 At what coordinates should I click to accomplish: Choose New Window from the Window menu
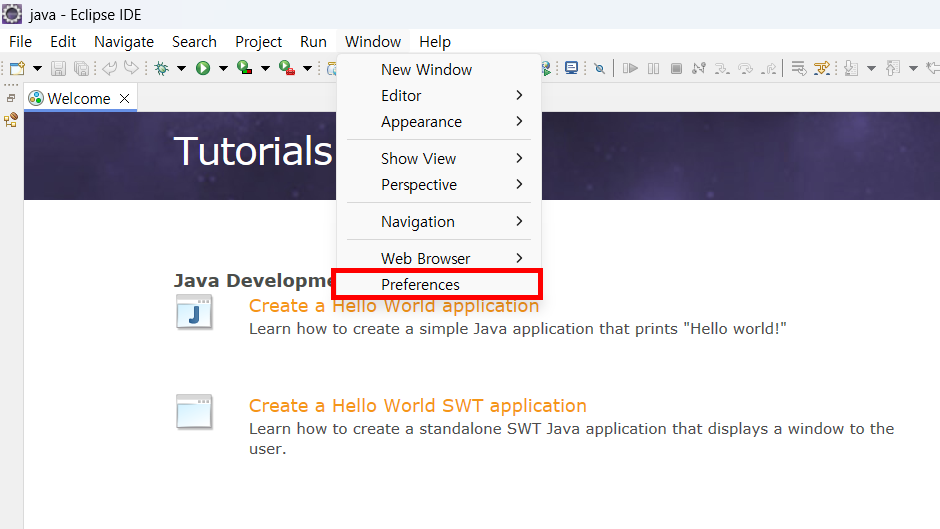tap(439, 70)
